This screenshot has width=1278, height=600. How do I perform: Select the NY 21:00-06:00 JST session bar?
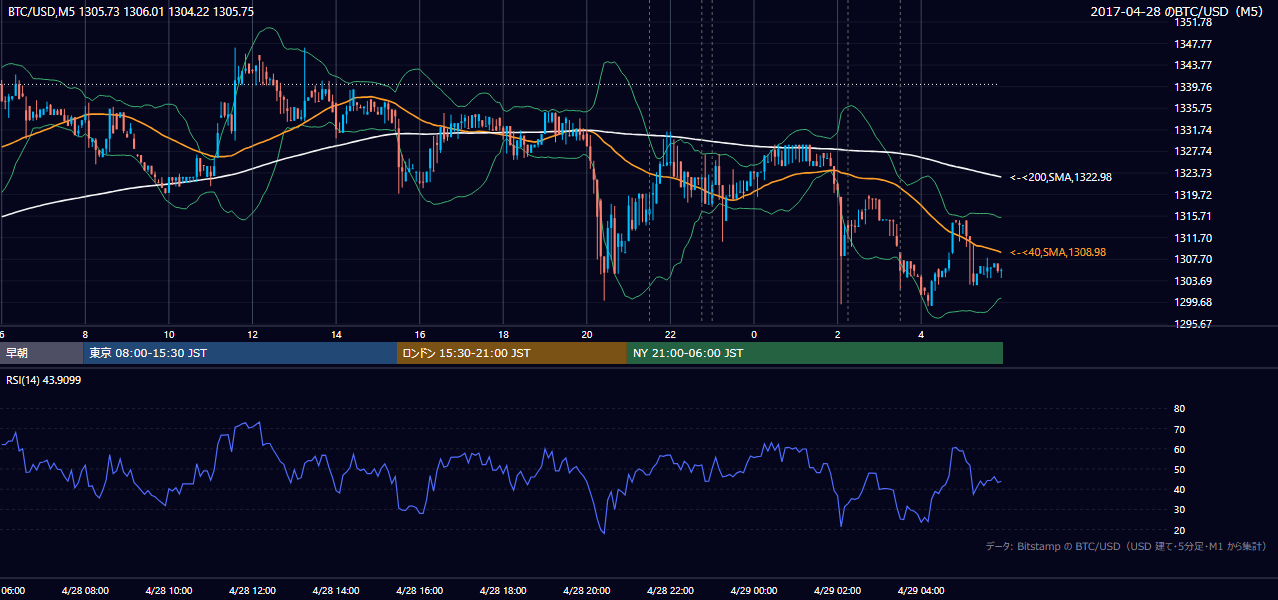click(815, 353)
